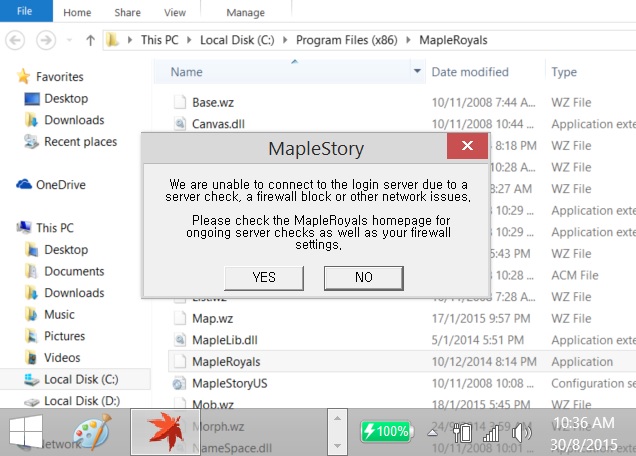Click the Back navigation arrow

(17, 41)
